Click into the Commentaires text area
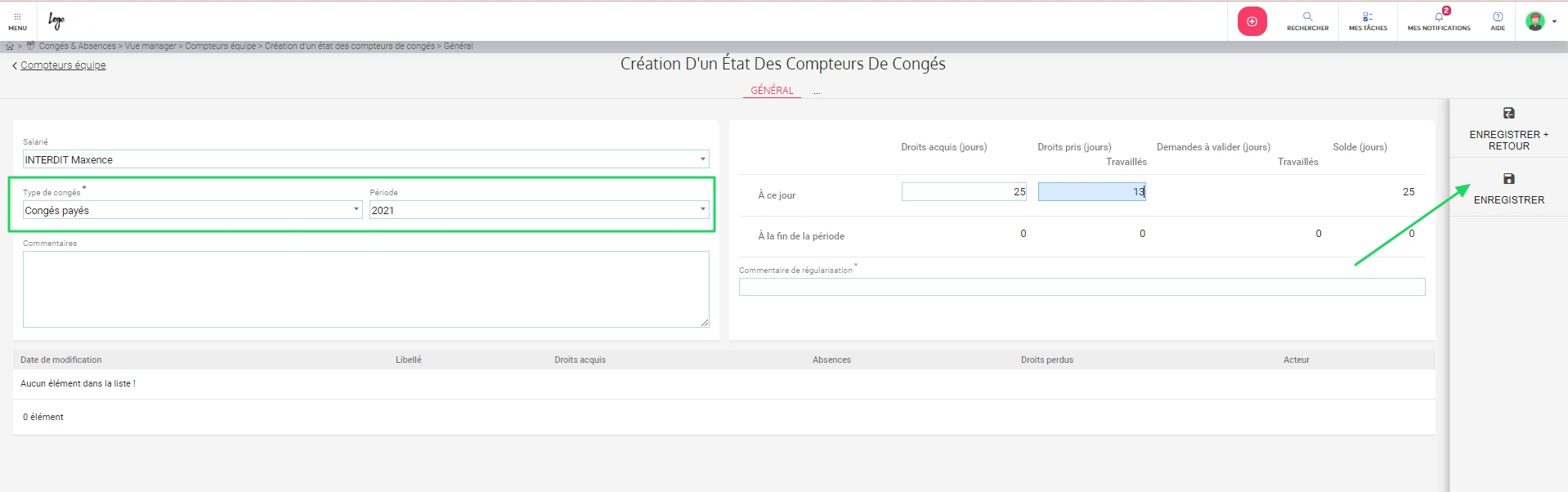Screen dimensions: 1568x492 tap(365, 289)
